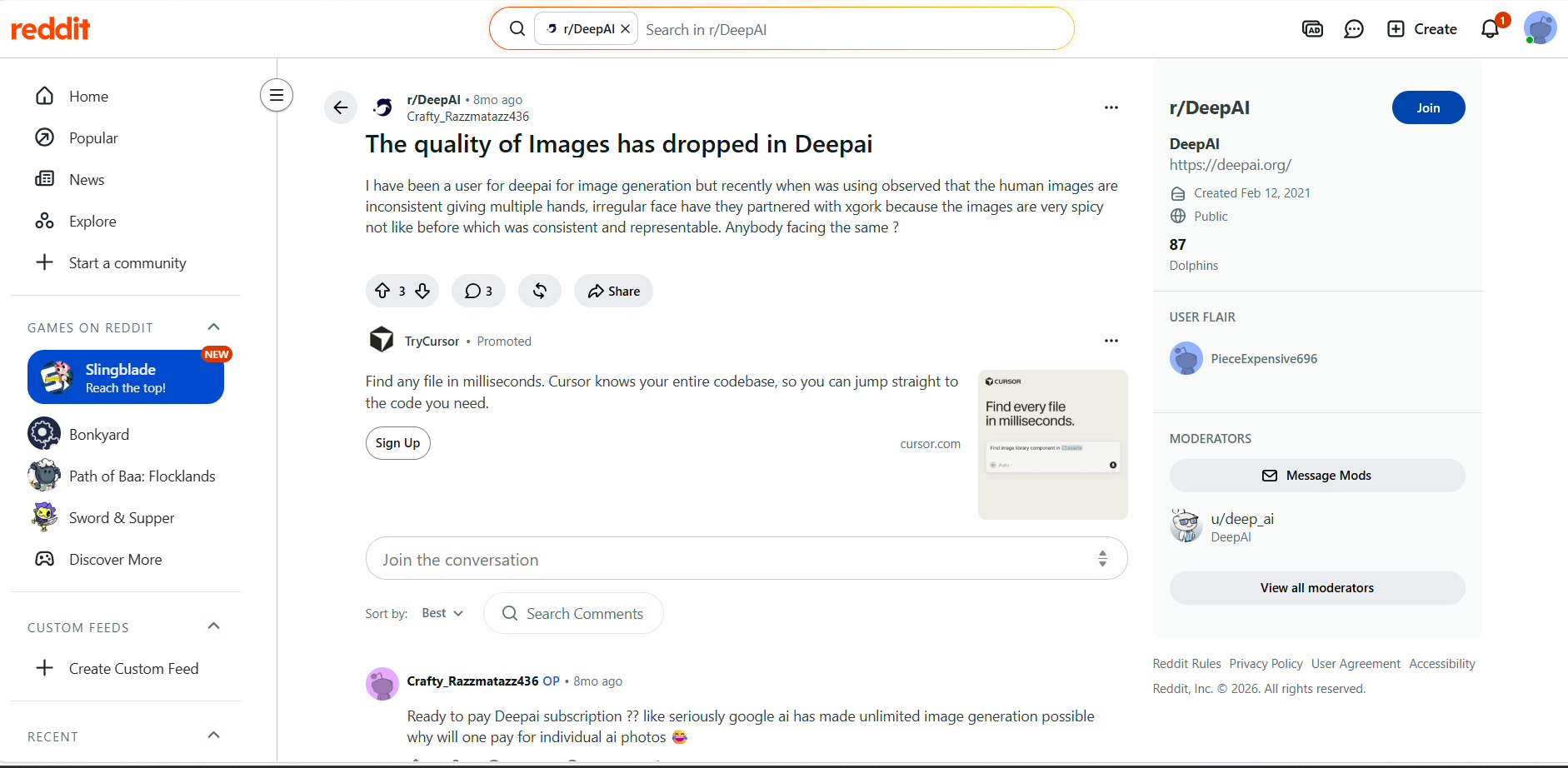Open the Sort by Best dropdown

[x=442, y=613]
